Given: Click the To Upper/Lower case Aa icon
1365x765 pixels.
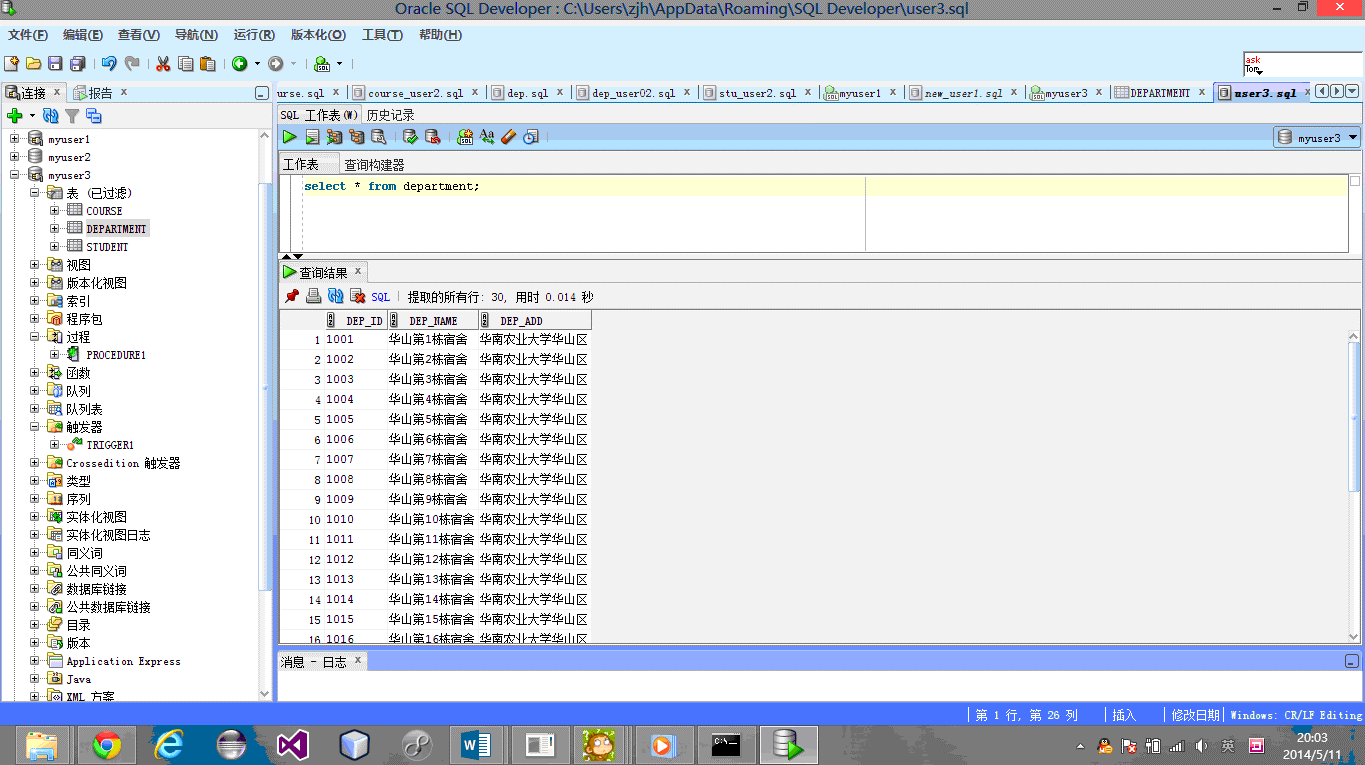Looking at the screenshot, I should pos(487,137).
